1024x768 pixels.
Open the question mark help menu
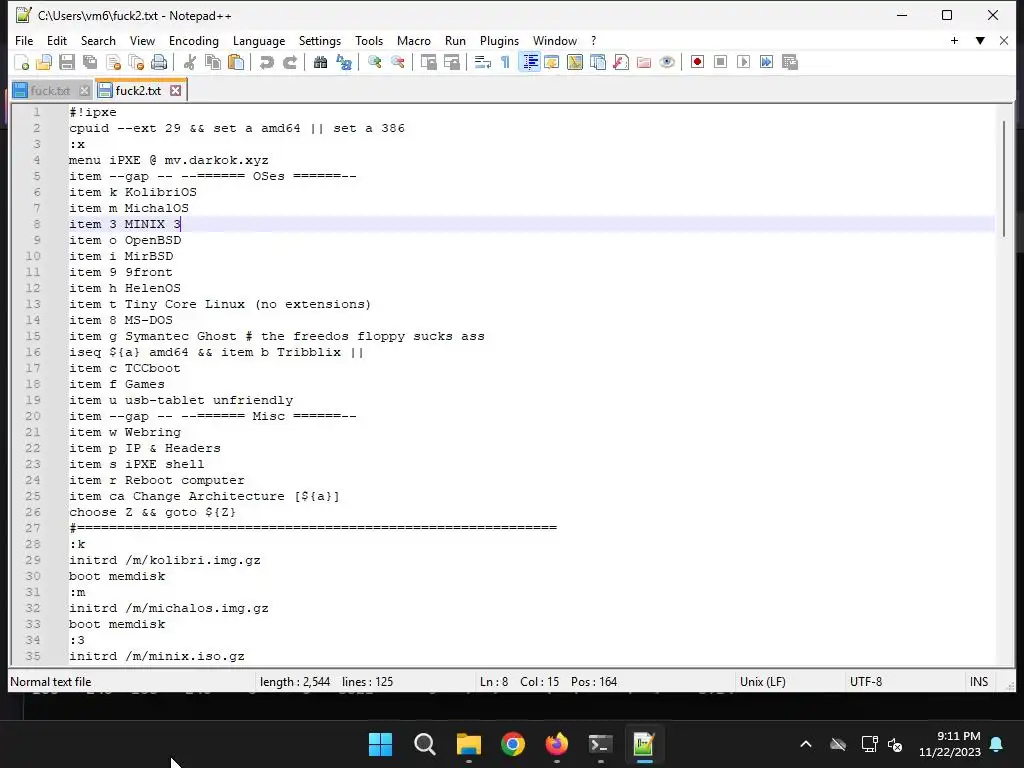pyautogui.click(x=593, y=40)
